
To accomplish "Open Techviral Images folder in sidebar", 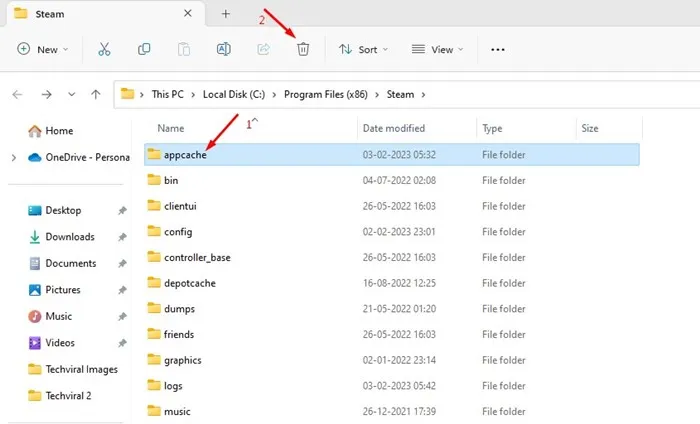I will point(72,369).
